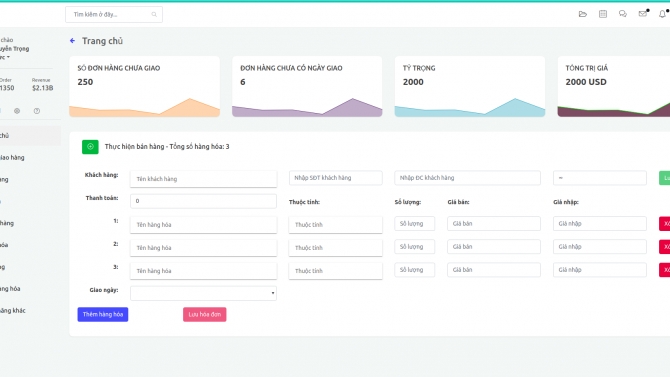Open the notifications bell icon

[x=662, y=14]
